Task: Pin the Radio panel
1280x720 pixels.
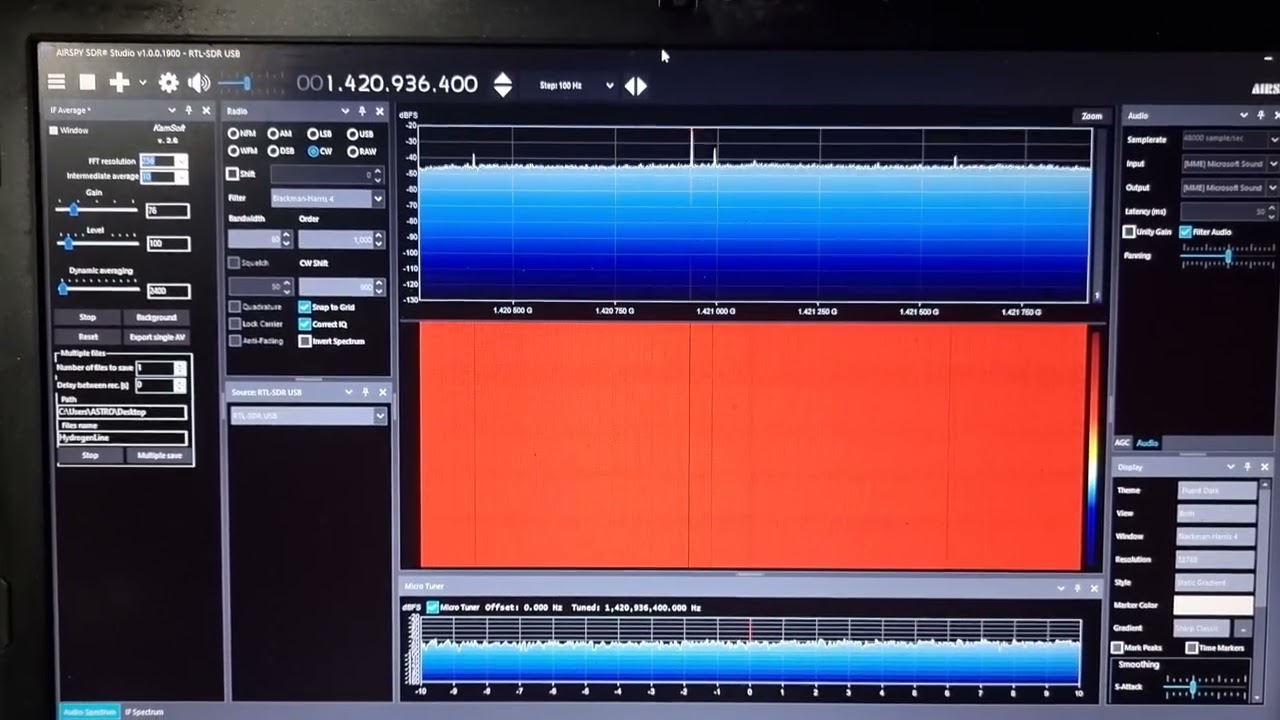Action: pyautogui.click(x=362, y=111)
